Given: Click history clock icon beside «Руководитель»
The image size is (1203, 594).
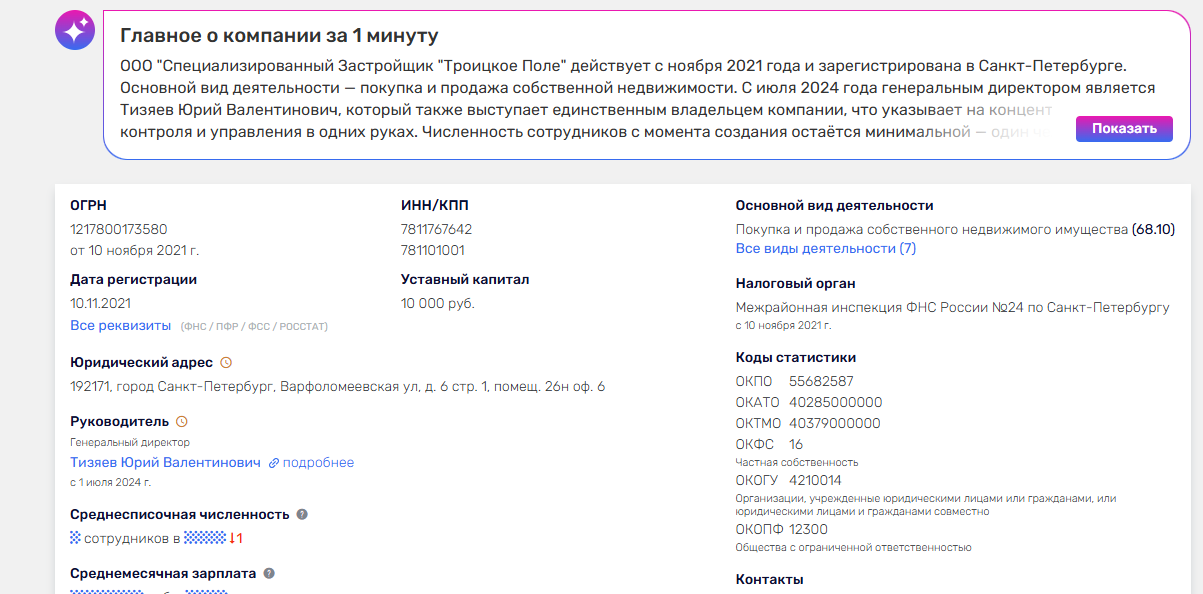Looking at the screenshot, I should coord(182,422).
